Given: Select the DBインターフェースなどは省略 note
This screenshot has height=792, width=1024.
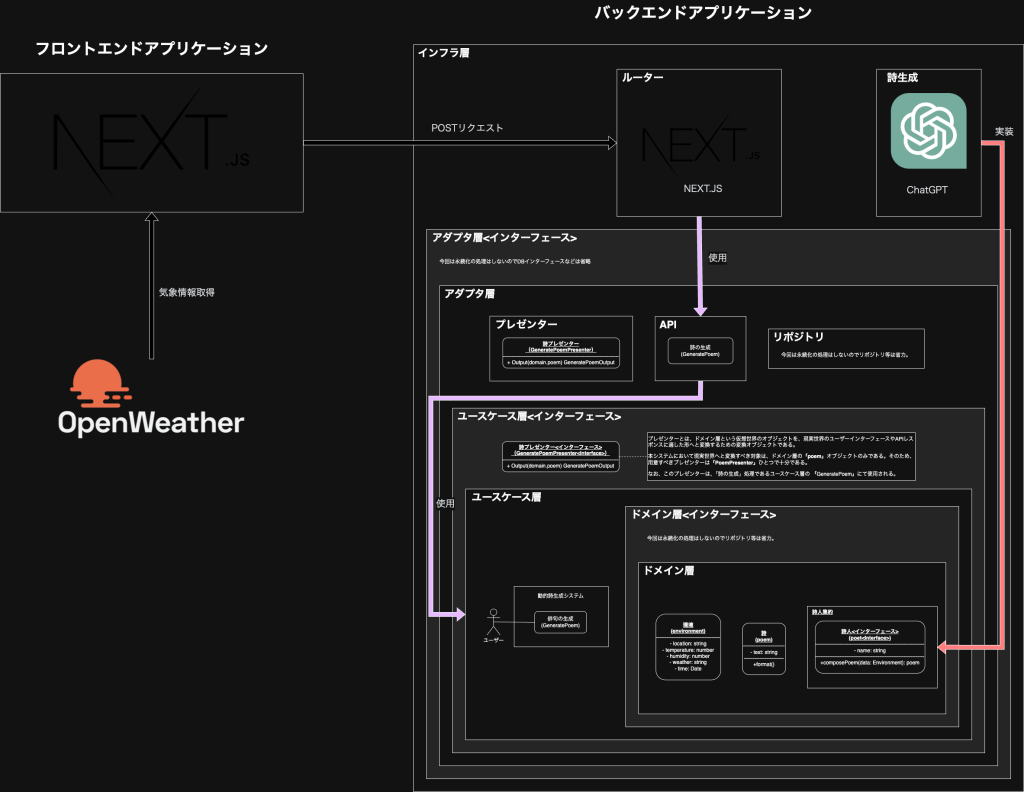Looking at the screenshot, I should [515, 261].
